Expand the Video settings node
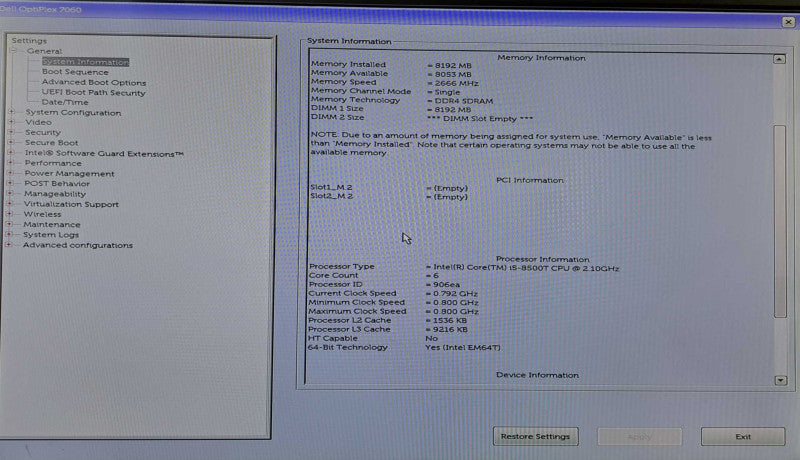The width and height of the screenshot is (800, 460). pos(11,122)
